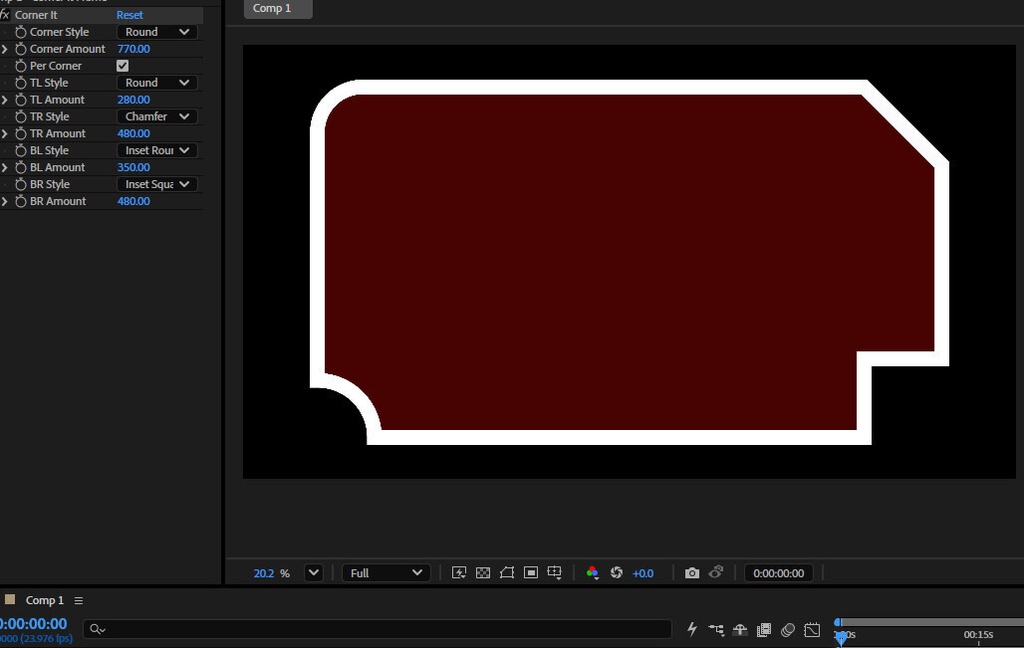Toggle BL Amount stopwatch

pos(21,168)
